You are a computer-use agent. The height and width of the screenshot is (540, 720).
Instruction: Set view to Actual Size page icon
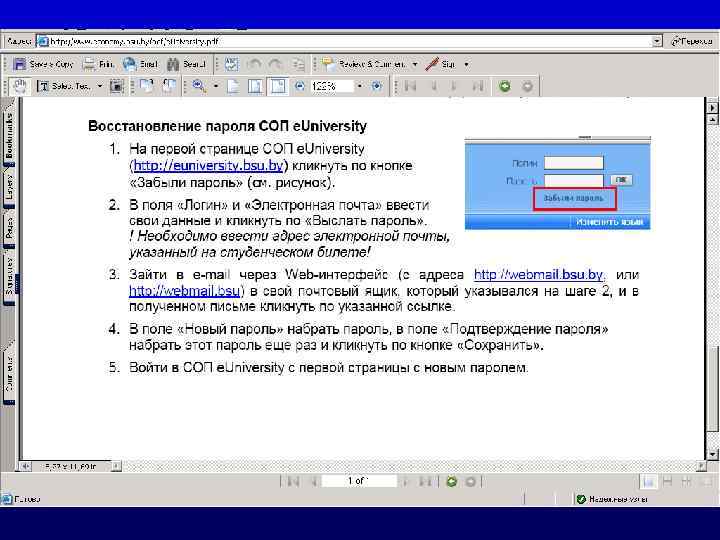(x=233, y=86)
